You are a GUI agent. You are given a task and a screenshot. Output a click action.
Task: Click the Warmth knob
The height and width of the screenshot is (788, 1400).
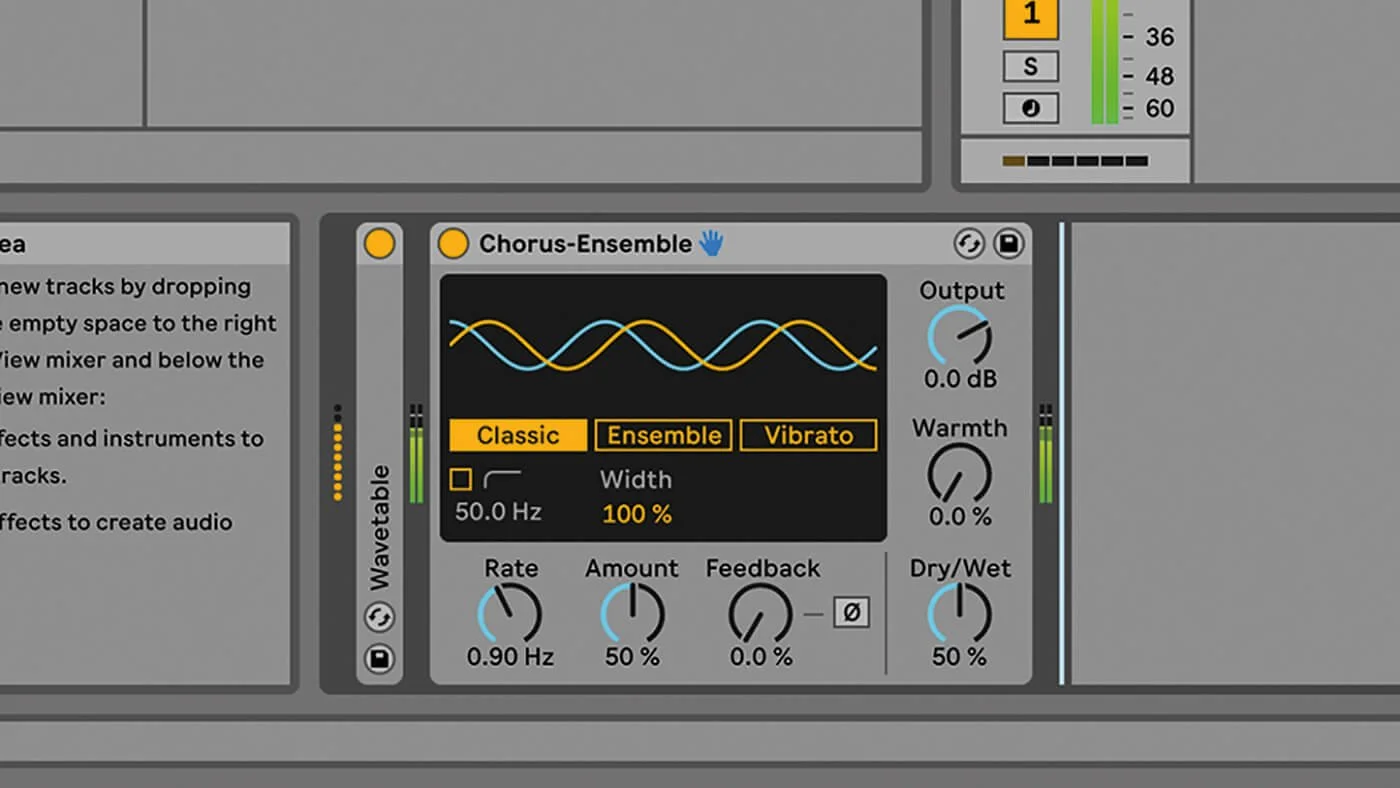pyautogui.click(x=959, y=473)
